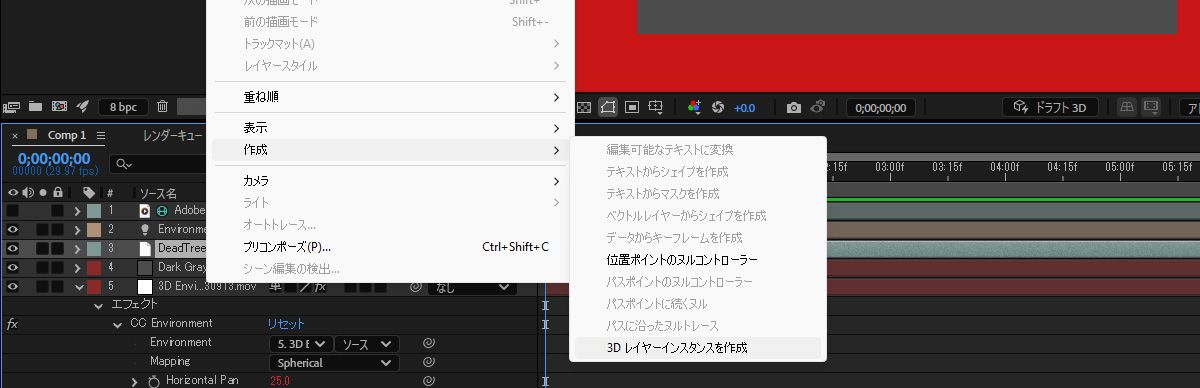1200x388 pixels.
Task: Click the camera snapshot icon
Action: pos(793,107)
